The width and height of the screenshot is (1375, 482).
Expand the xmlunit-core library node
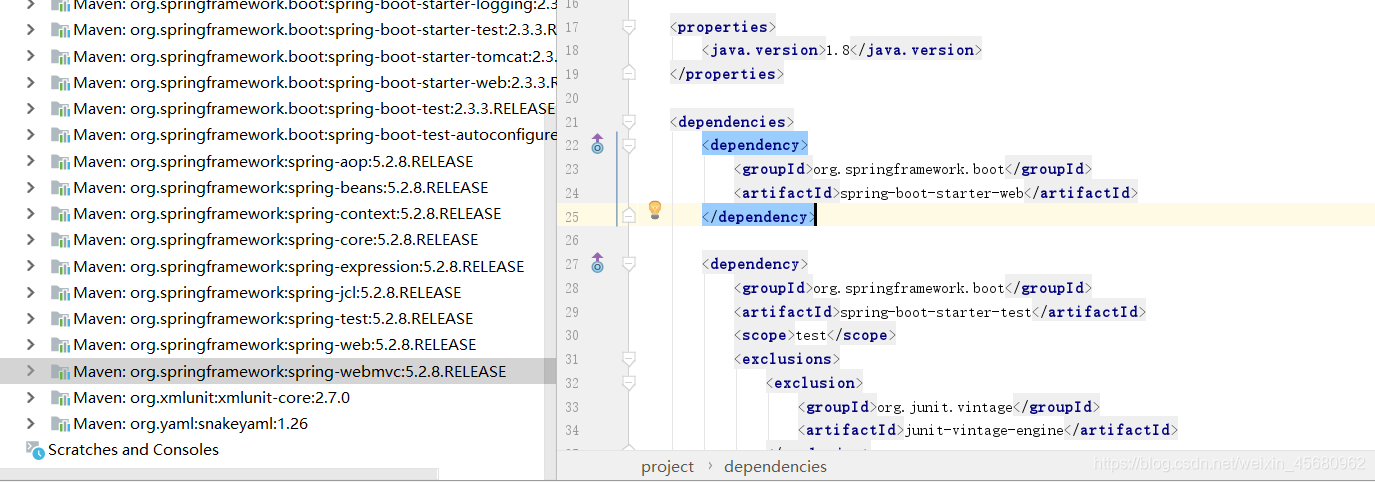pos(30,397)
